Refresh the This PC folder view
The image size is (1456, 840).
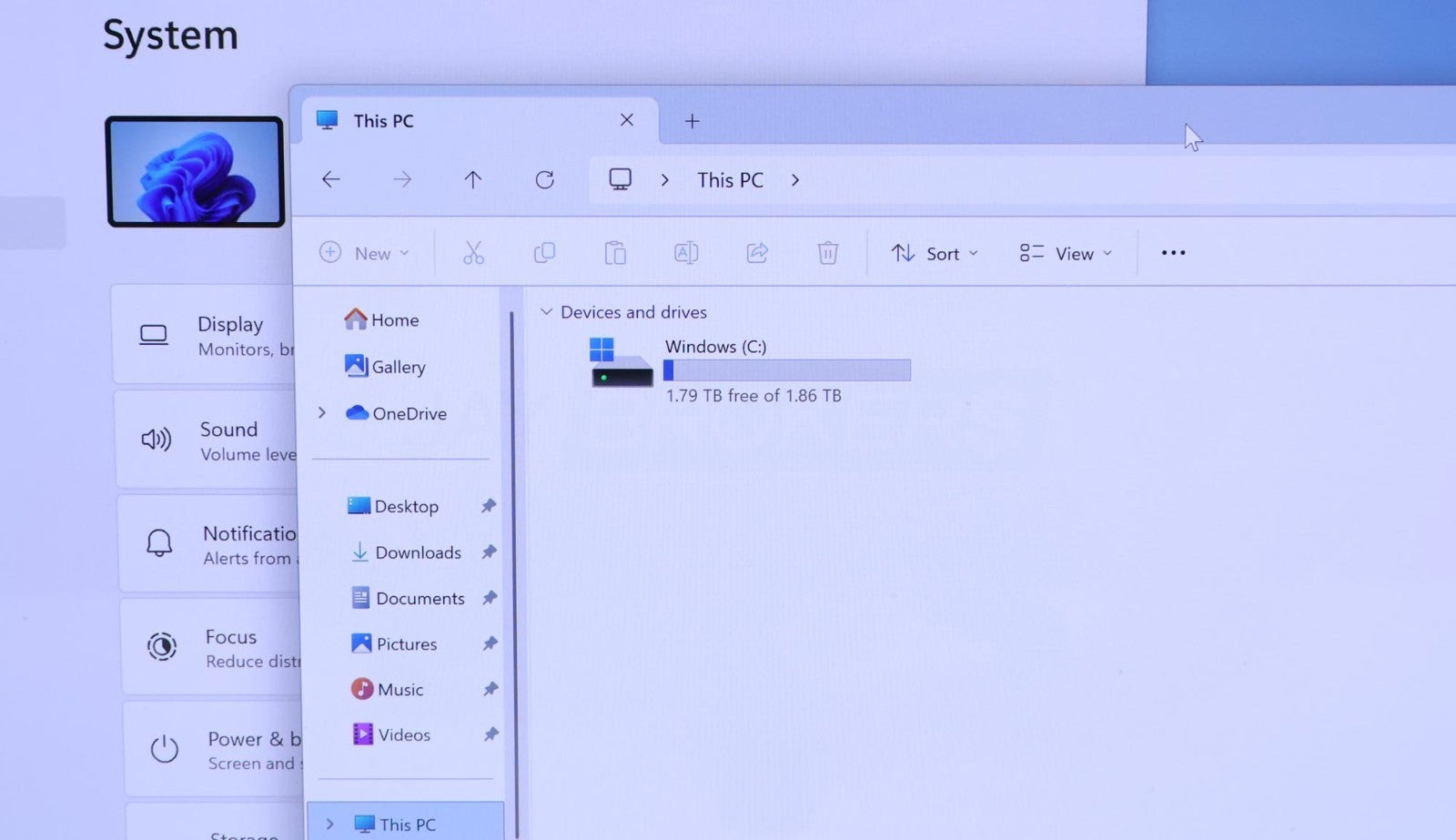[544, 180]
